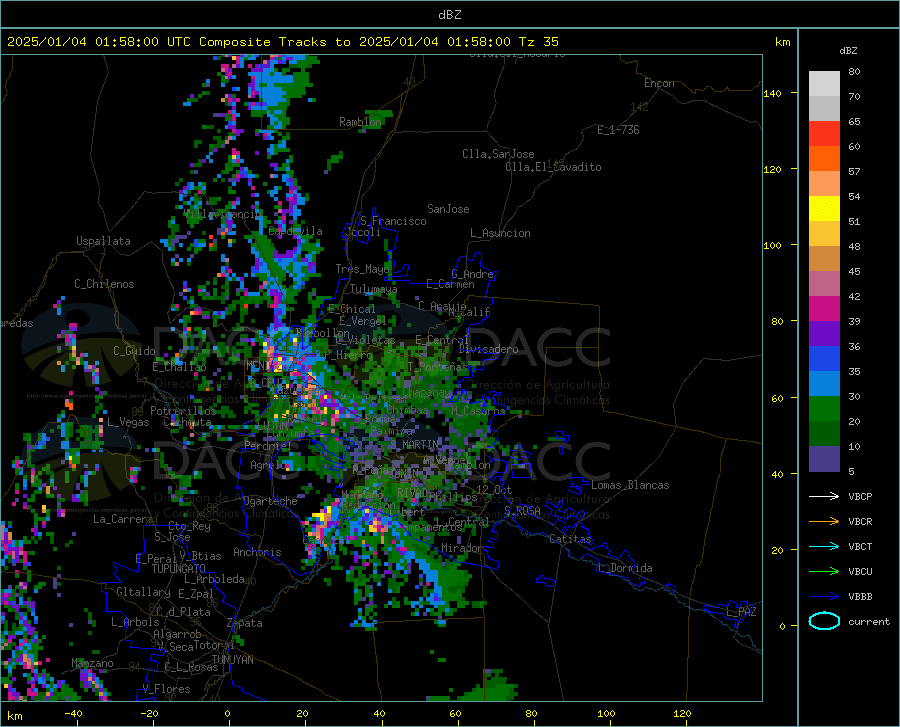
Task: Click the TUNUYAN map label
Action: click(x=232, y=659)
